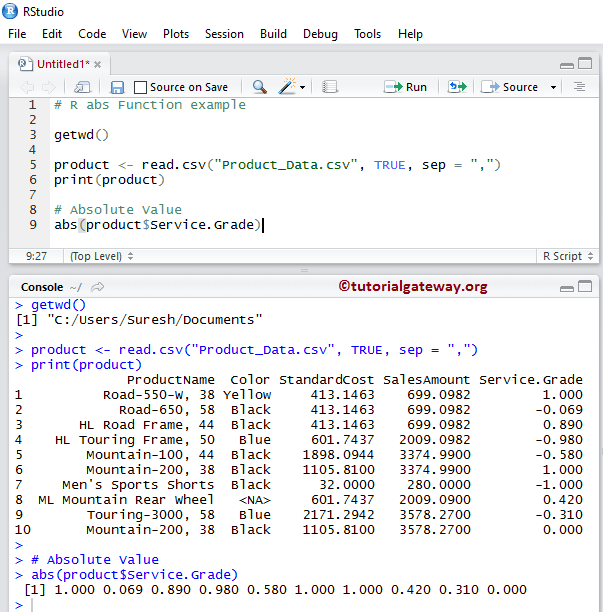Image resolution: width=603 pixels, height=612 pixels.
Task: Save the current document
Action: pos(117,87)
